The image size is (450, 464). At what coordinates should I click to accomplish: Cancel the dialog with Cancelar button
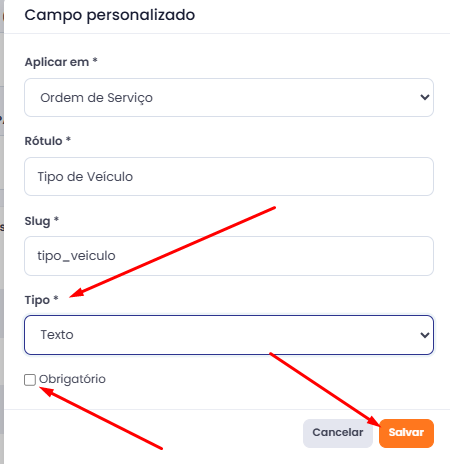click(338, 433)
